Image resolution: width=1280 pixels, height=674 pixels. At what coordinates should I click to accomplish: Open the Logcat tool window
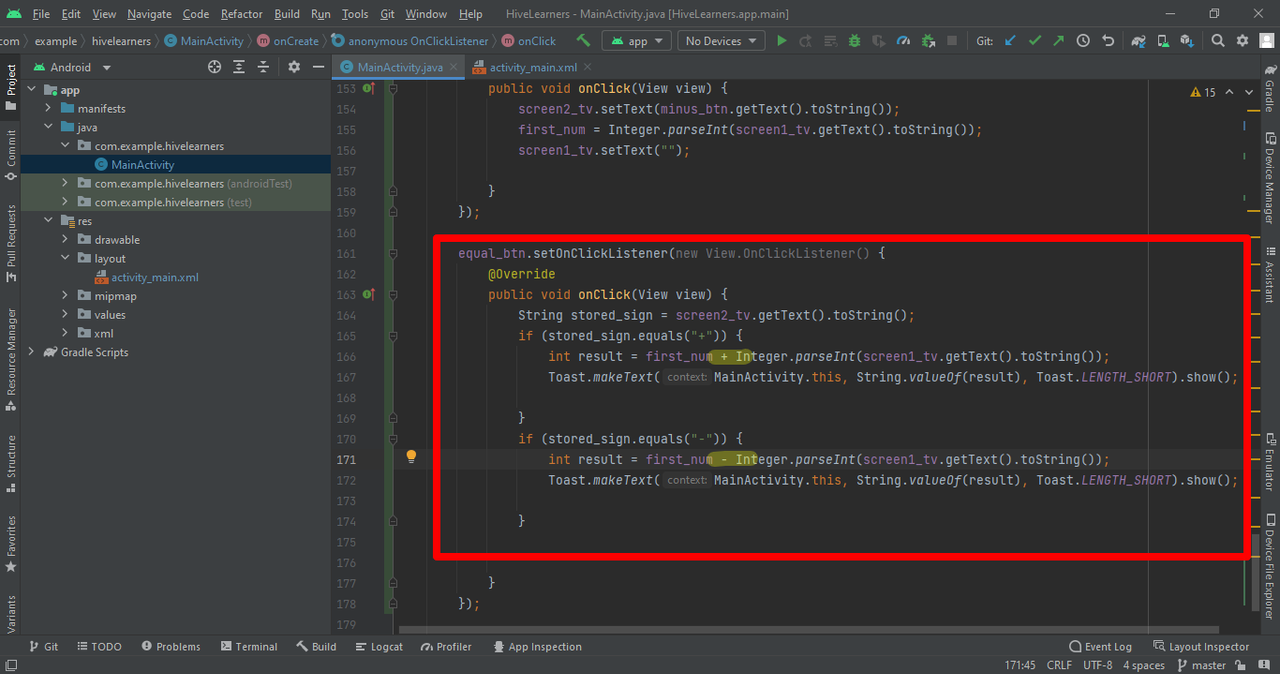(x=378, y=647)
